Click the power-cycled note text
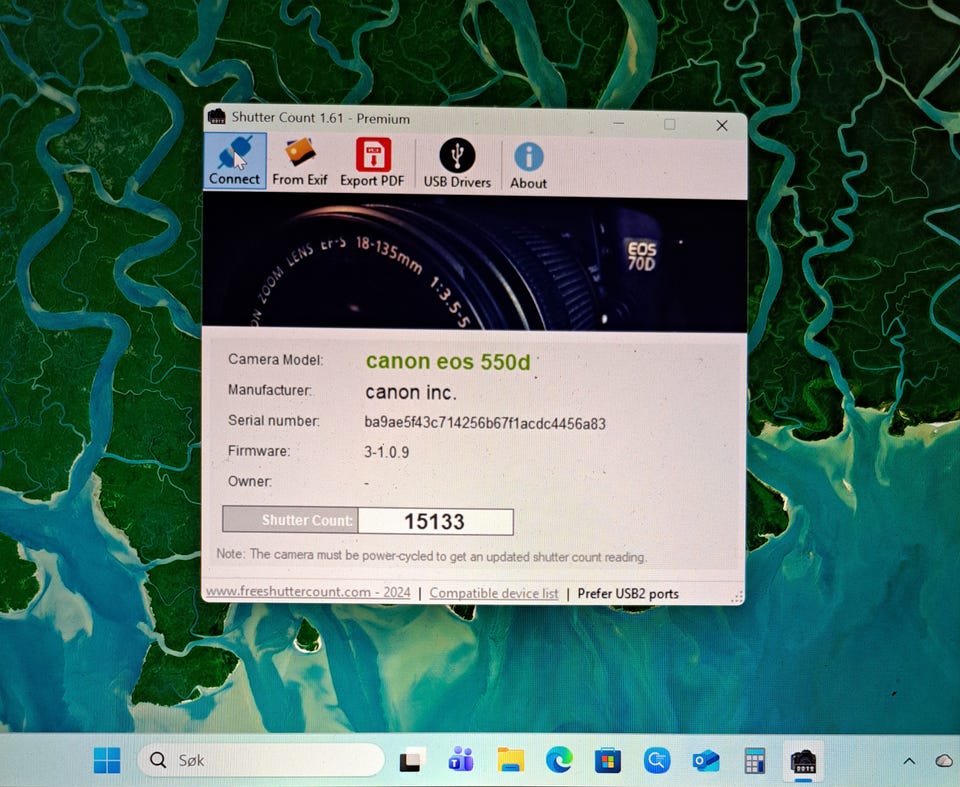This screenshot has width=960, height=787. pos(431,555)
